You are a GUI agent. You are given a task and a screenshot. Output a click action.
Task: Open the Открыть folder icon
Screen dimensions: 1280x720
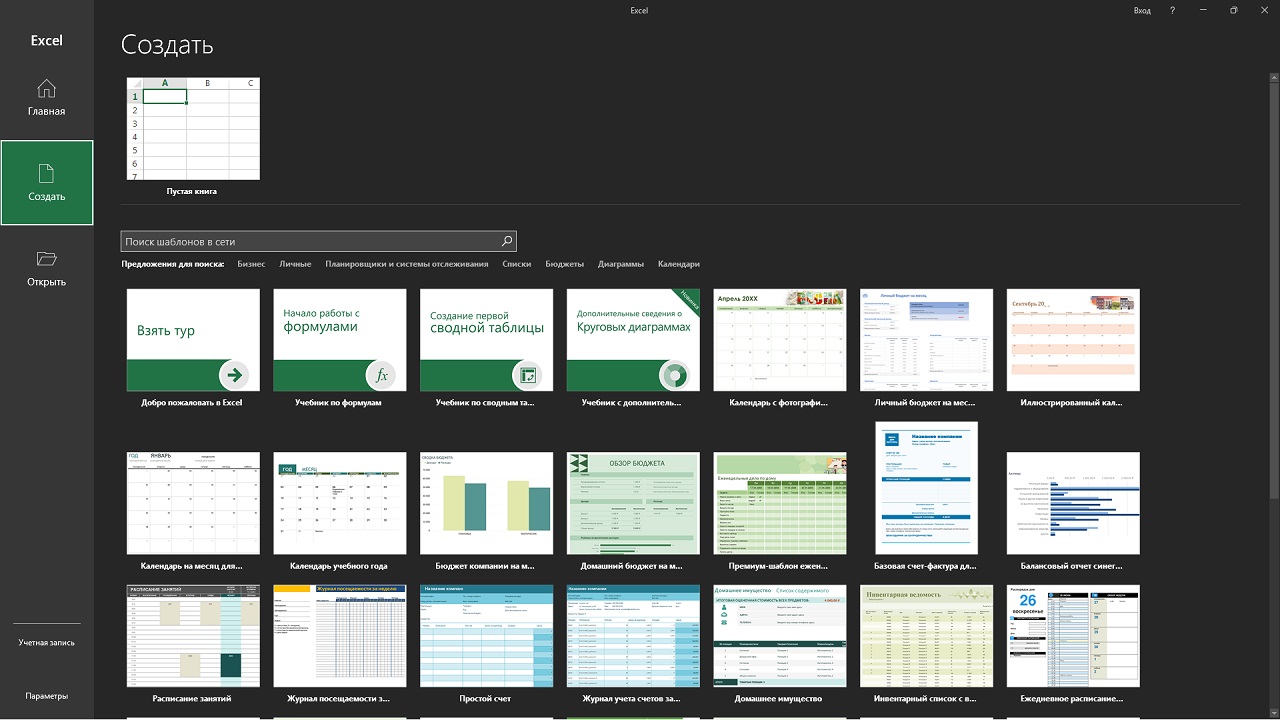[46, 259]
